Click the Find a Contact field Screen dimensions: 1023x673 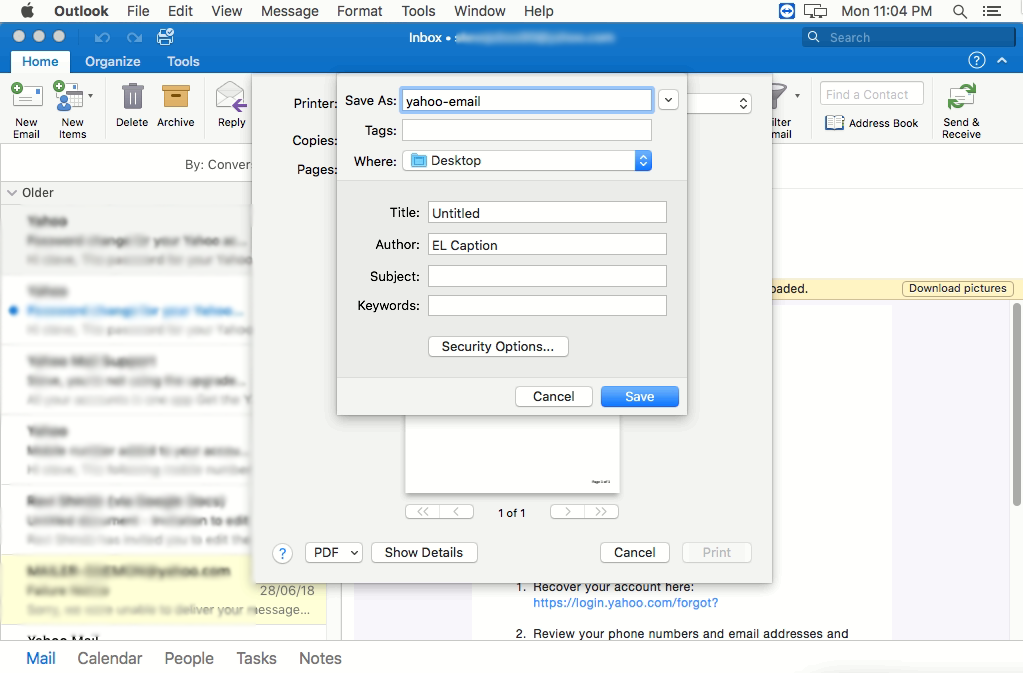872,94
